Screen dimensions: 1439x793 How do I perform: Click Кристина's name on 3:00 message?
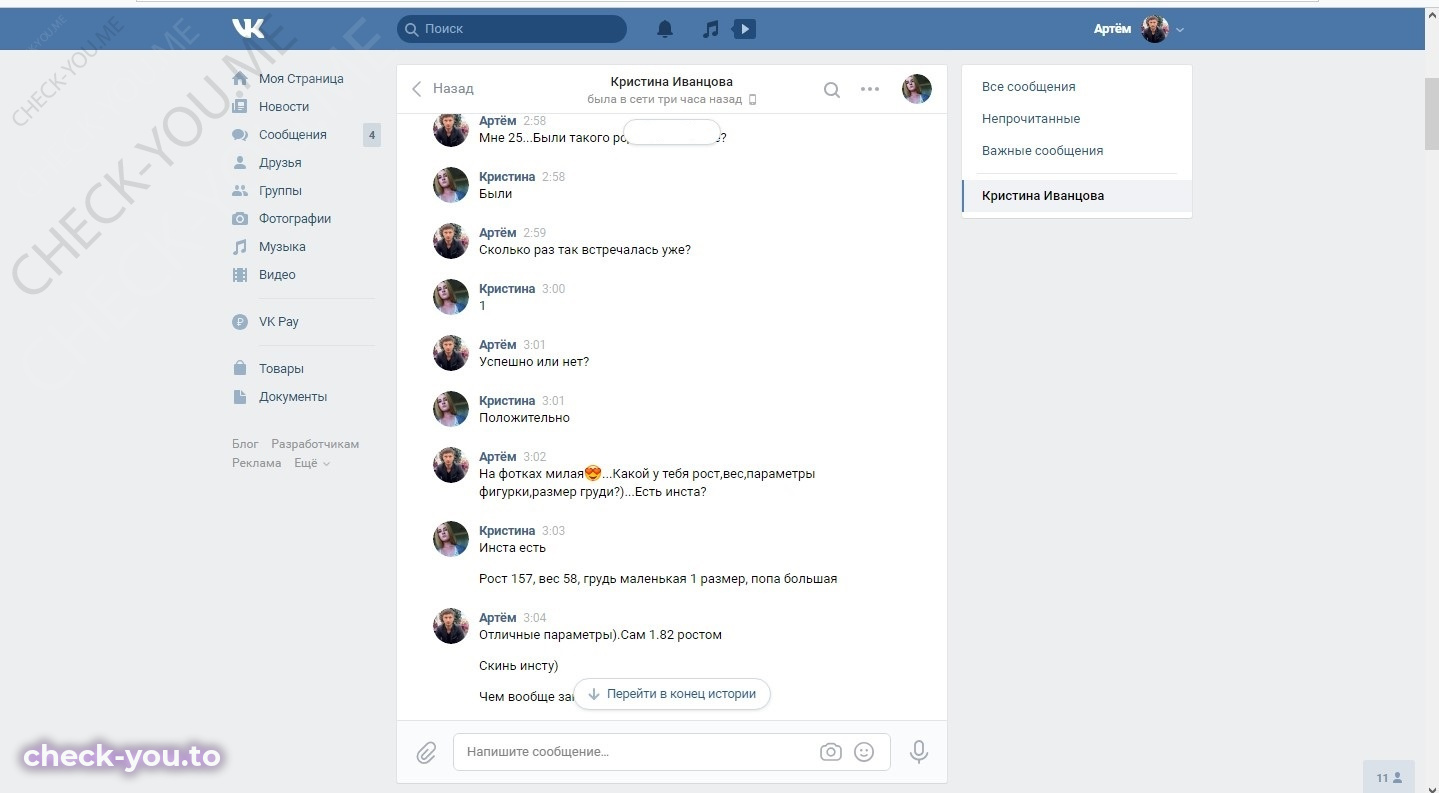507,289
